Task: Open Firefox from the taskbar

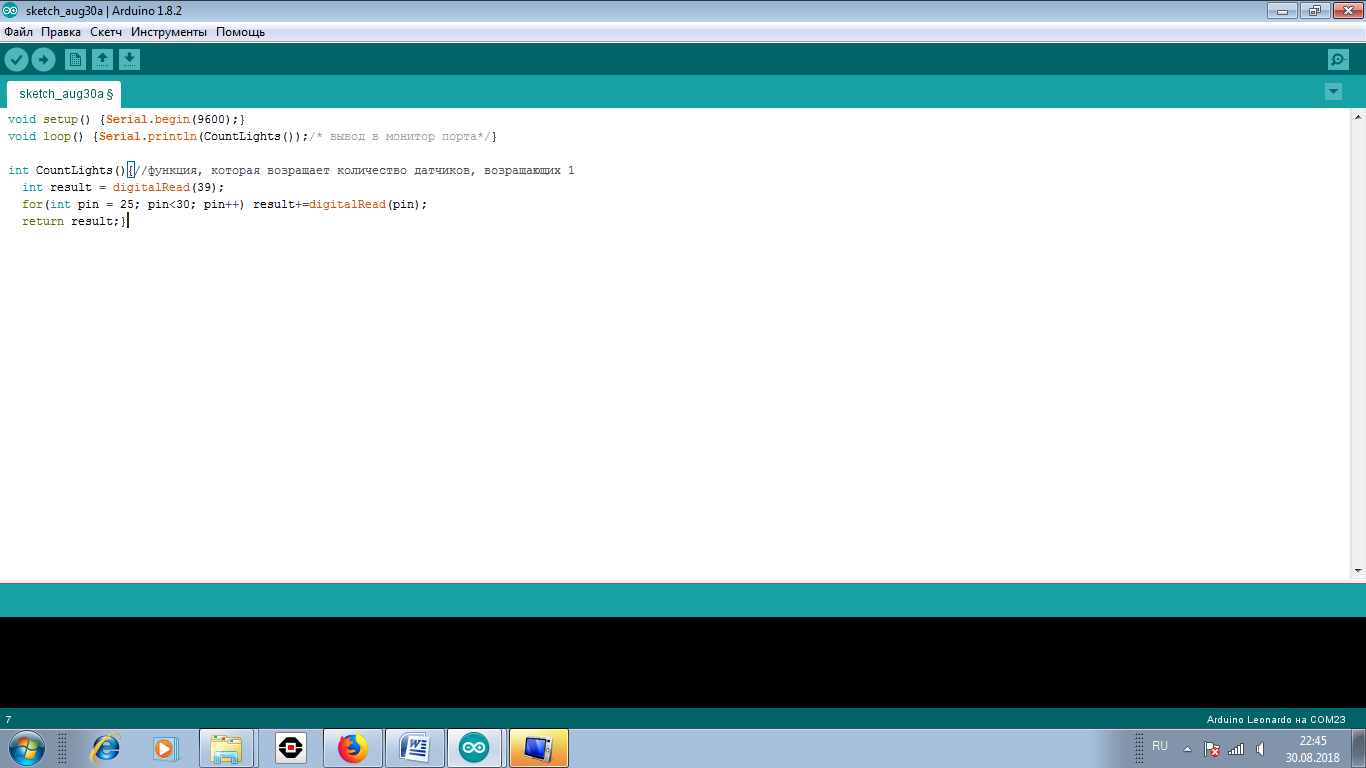Action: (x=353, y=748)
